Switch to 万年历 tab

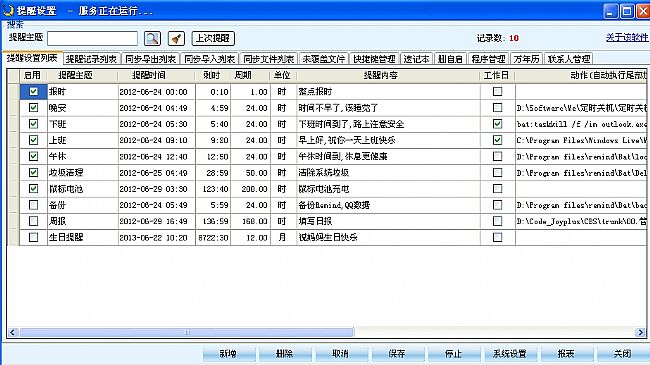coord(526,59)
